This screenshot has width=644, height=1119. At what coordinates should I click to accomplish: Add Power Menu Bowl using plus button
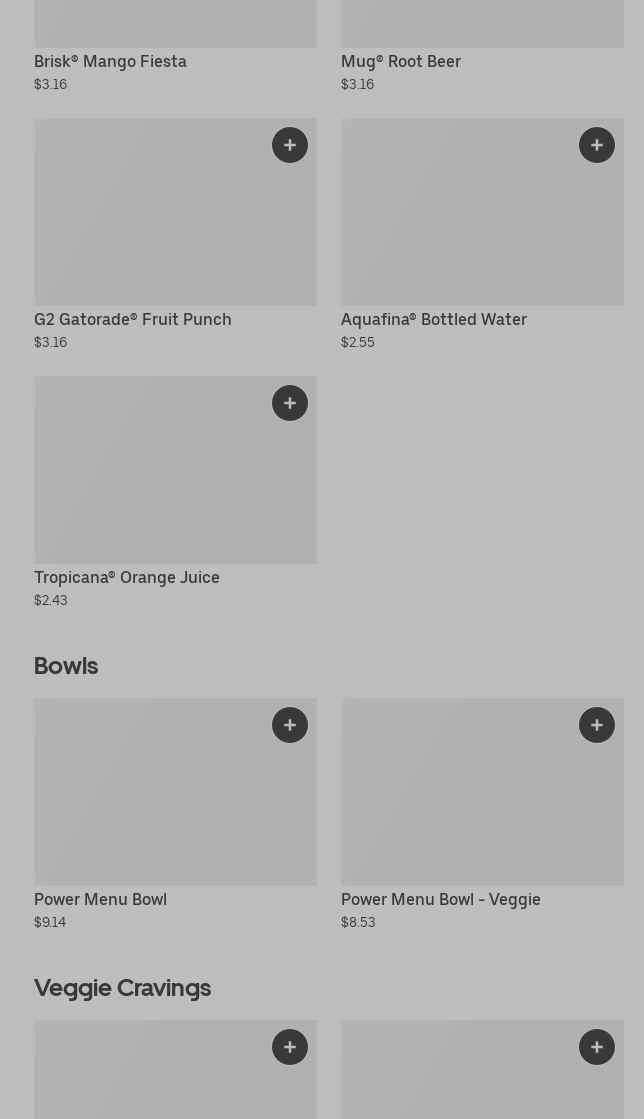tap(290, 725)
